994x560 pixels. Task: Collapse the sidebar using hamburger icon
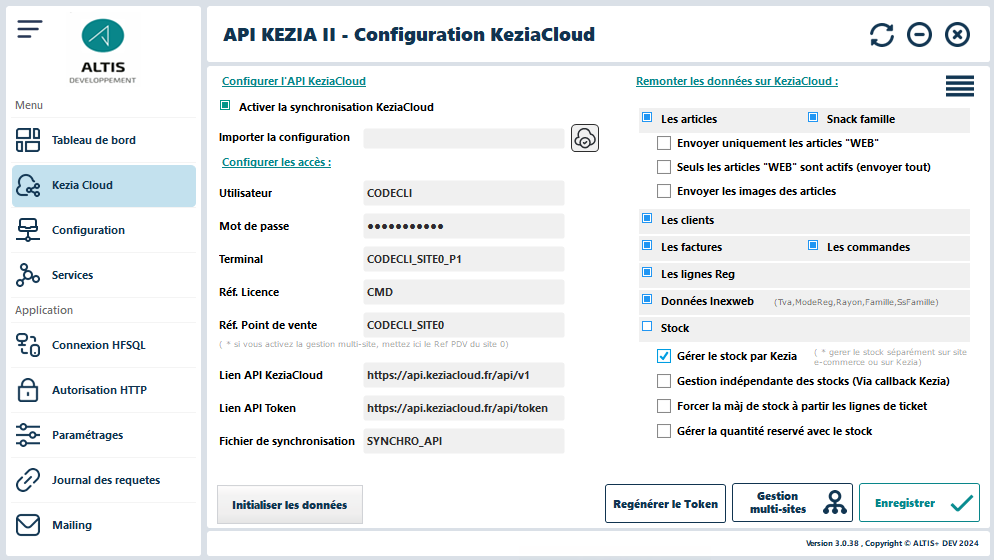tap(30, 29)
